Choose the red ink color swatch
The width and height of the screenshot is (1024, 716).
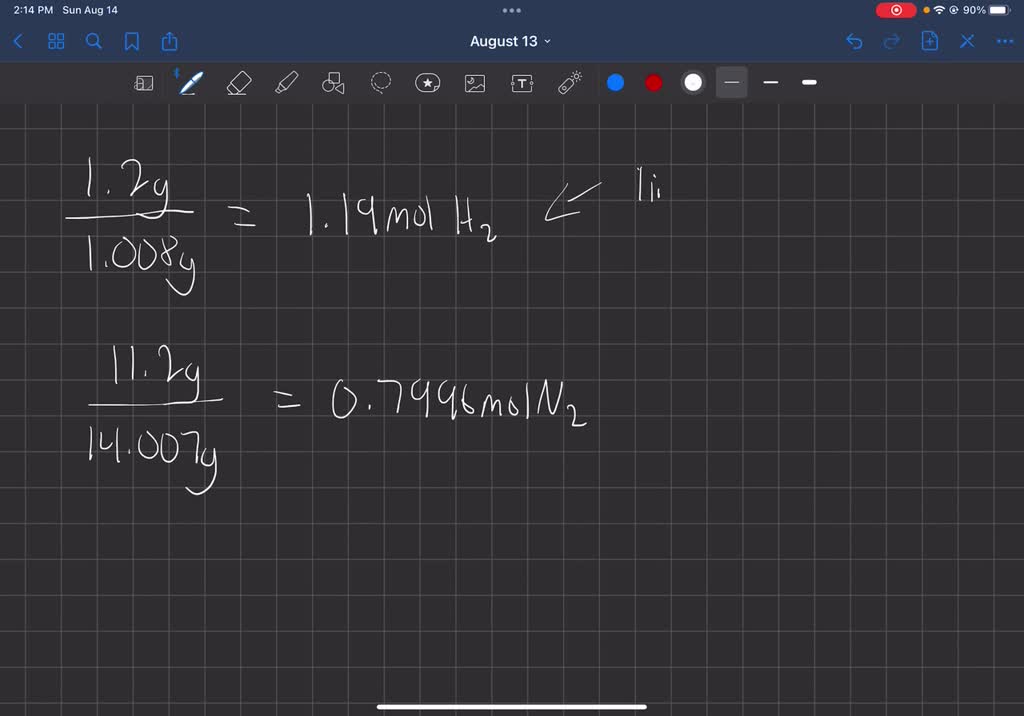pos(653,83)
